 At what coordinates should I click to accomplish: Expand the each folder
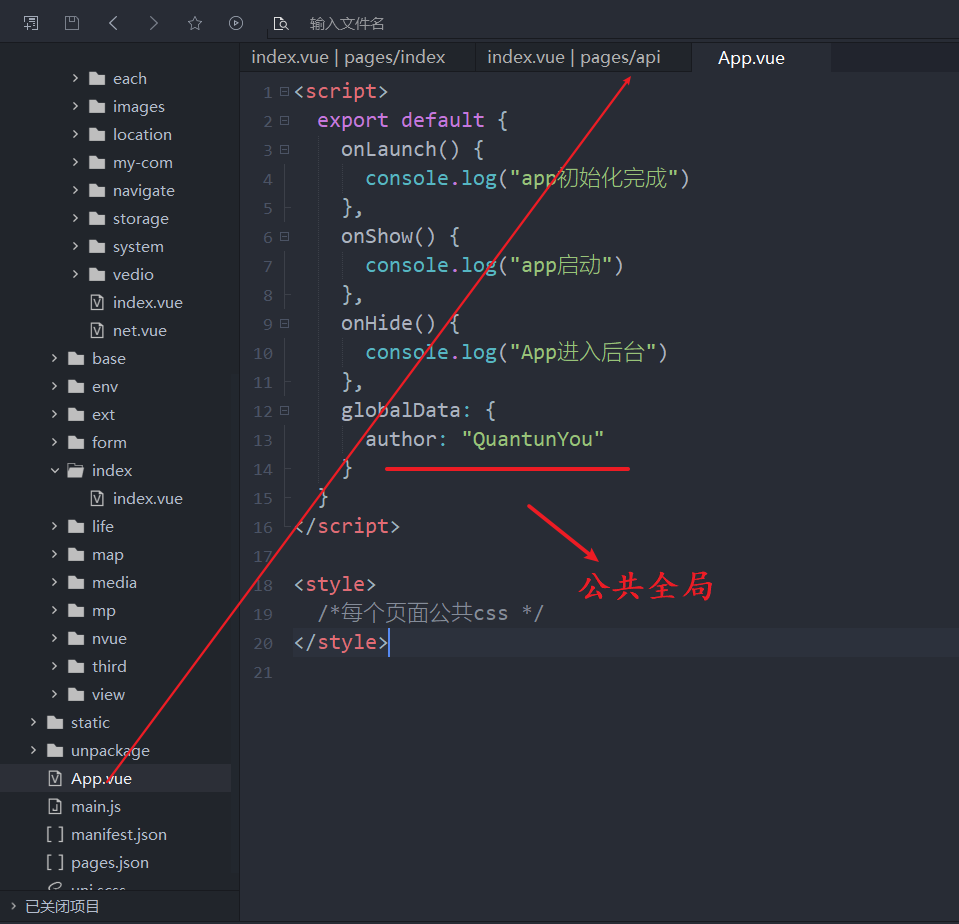click(75, 78)
